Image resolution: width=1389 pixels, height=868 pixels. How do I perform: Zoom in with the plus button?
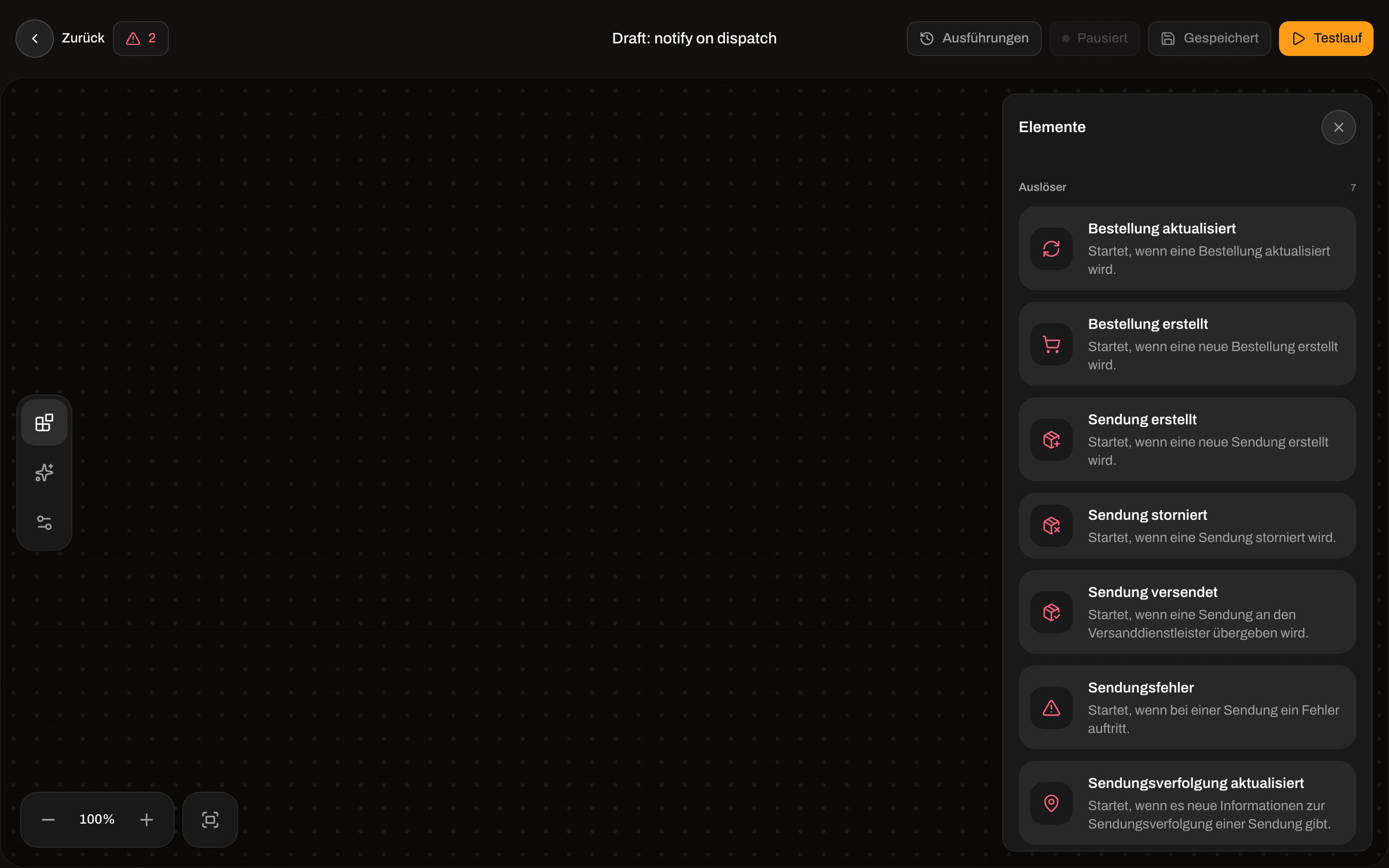146,820
